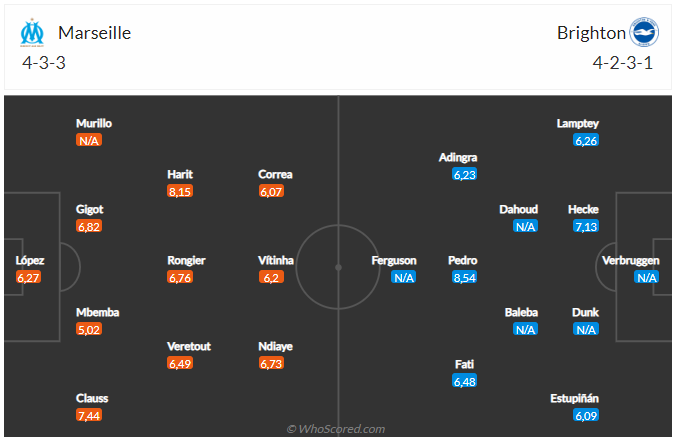Click the Marseille club crest icon
This screenshot has height=437, width=679.
[34, 33]
